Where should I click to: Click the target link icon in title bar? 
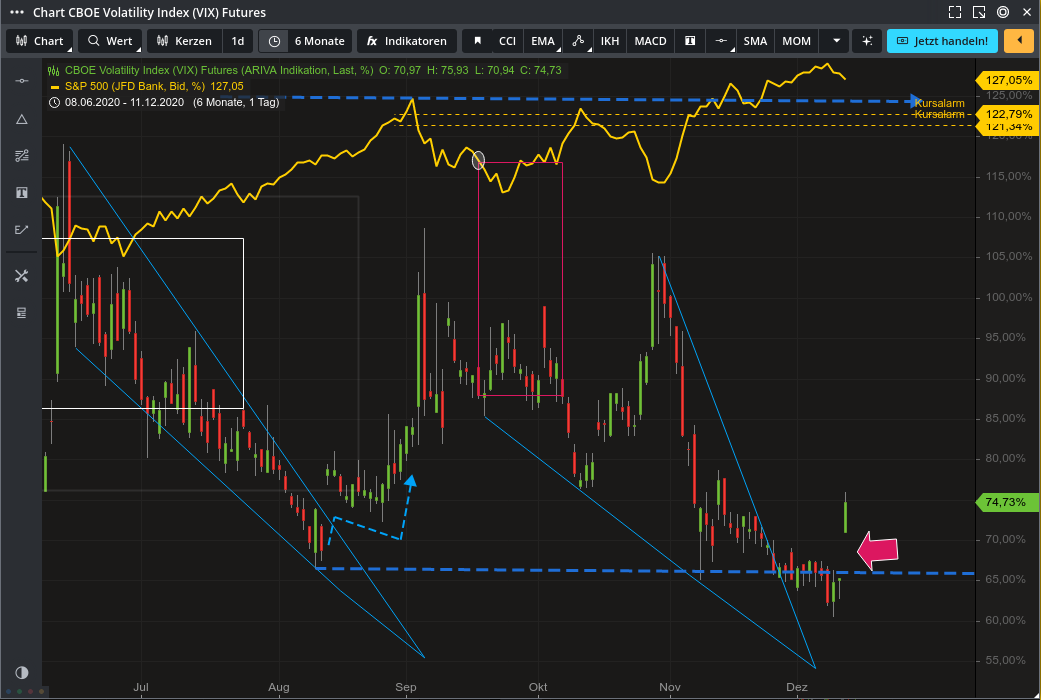[x=1003, y=12]
